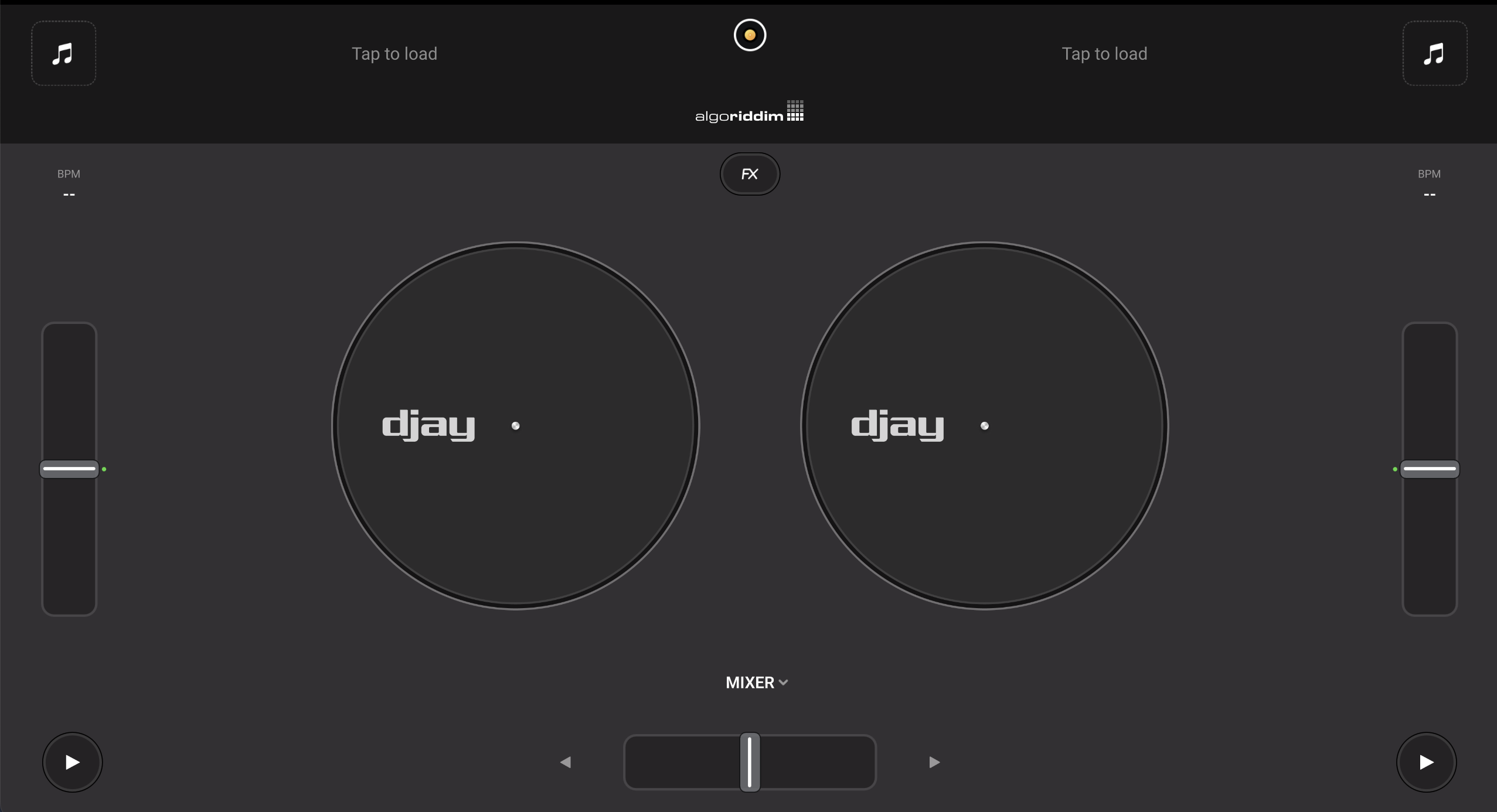Open the MIXER dropdown chevron
The image size is (1497, 812).
coord(784,681)
